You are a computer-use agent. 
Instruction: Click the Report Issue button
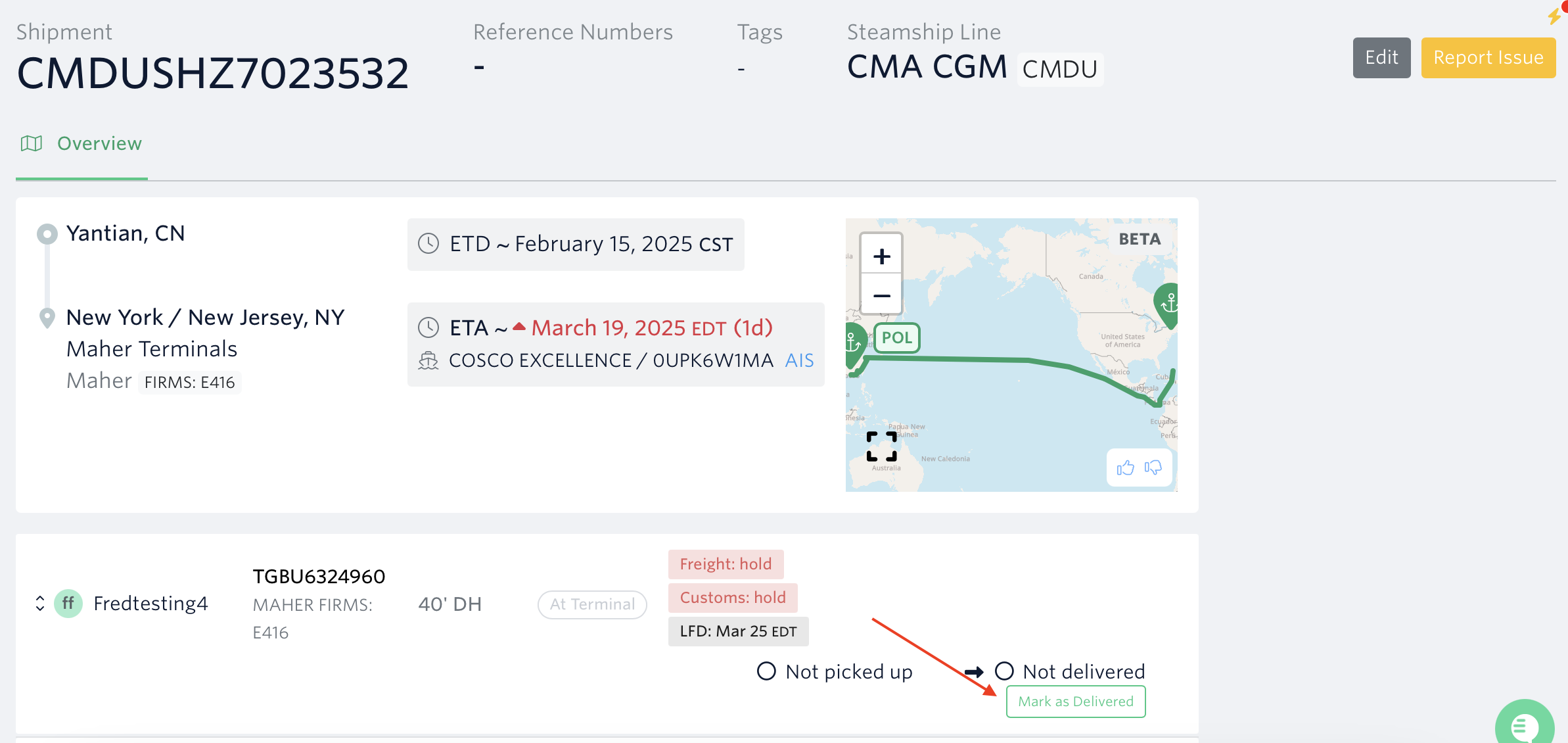pos(1488,58)
